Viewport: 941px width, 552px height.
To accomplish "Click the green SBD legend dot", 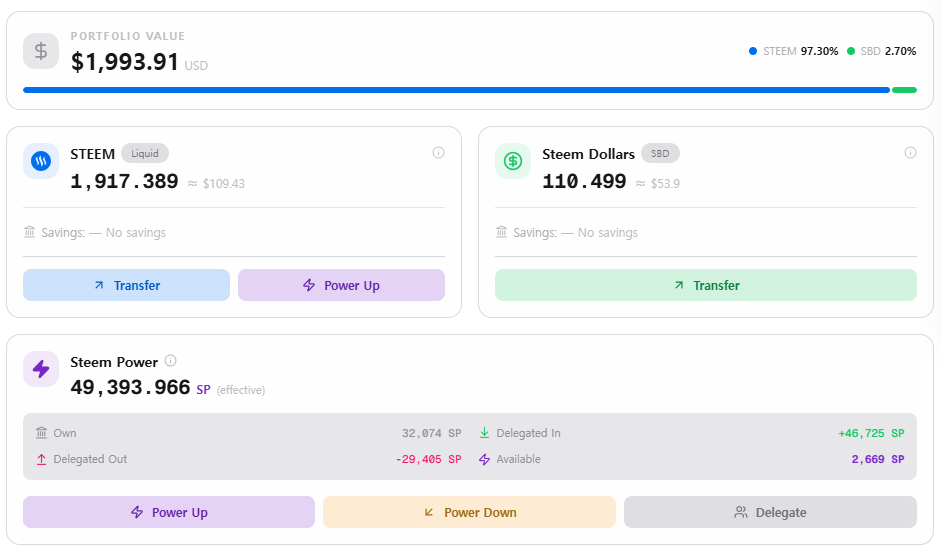I will tap(850, 51).
